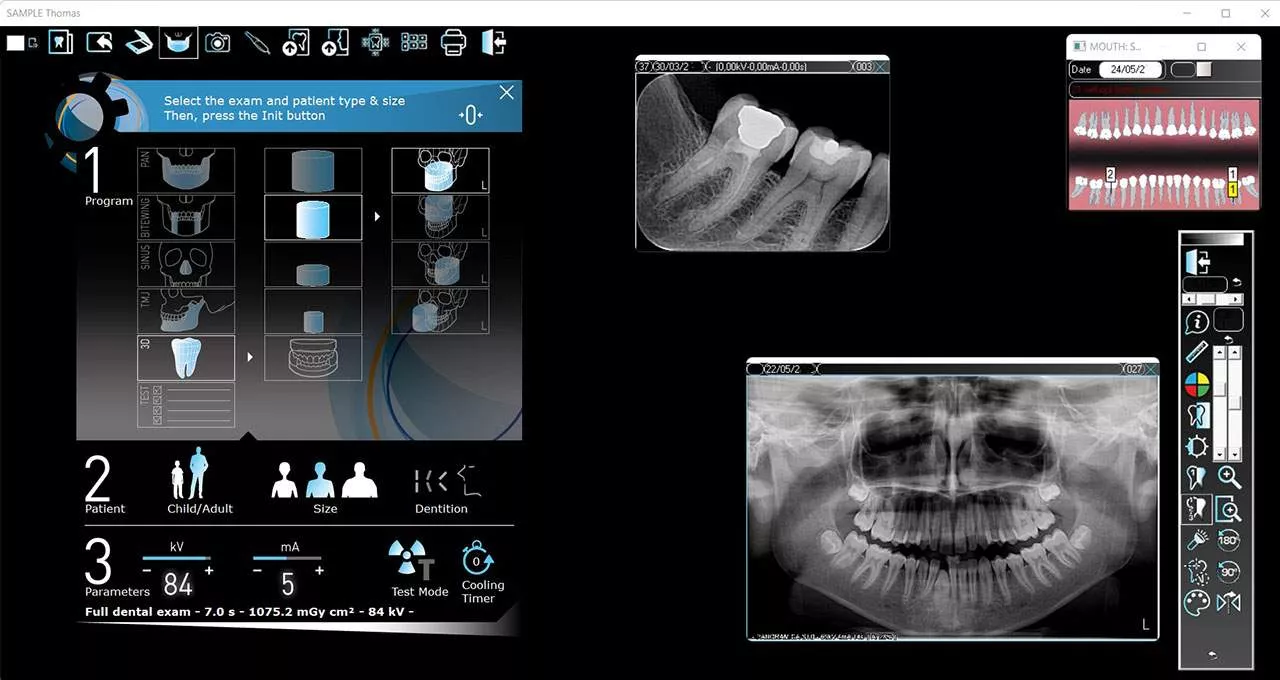This screenshot has width=1280, height=680.
Task: Click the Cooling Timer button
Action: [478, 561]
